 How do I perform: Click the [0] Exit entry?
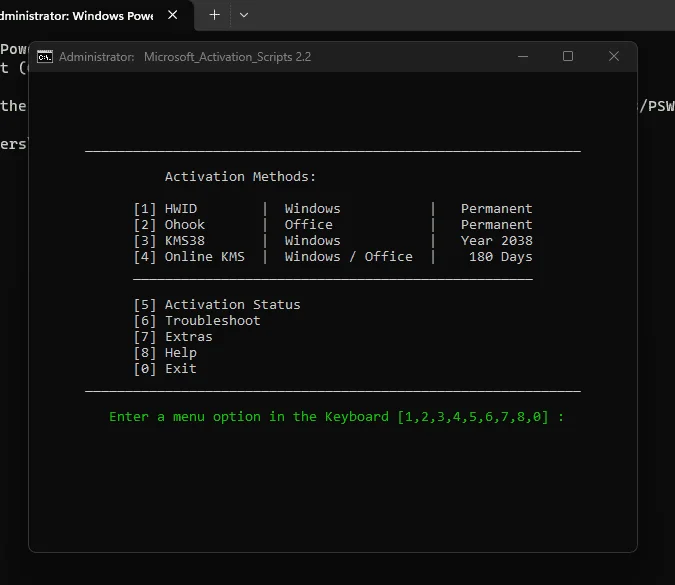pyautogui.click(x=165, y=369)
